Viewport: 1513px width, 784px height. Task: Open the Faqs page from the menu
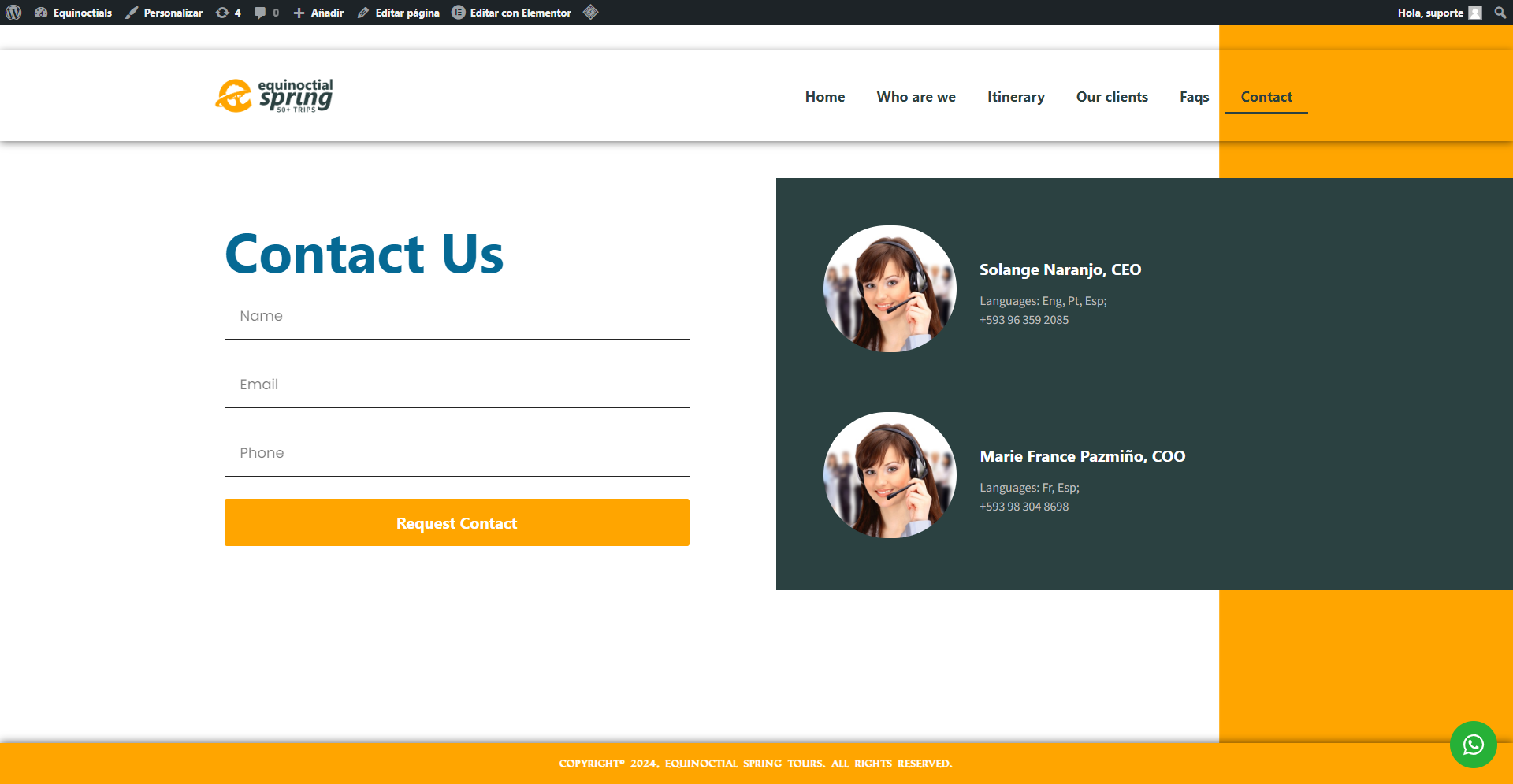point(1194,96)
